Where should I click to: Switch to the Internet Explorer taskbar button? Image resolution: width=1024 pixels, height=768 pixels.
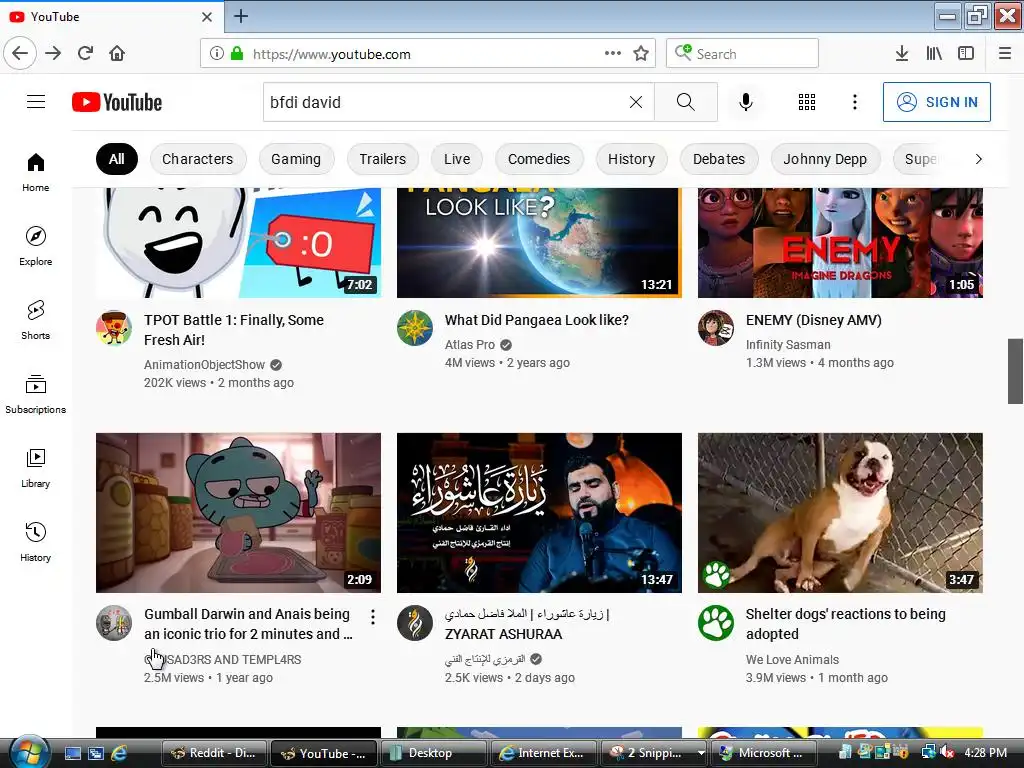[x=543, y=753]
